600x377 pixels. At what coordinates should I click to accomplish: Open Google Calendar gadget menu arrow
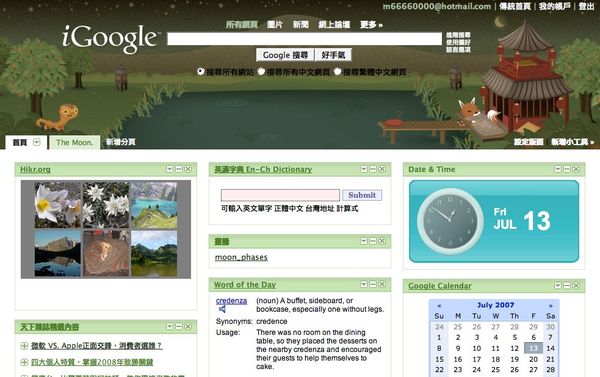click(x=558, y=286)
